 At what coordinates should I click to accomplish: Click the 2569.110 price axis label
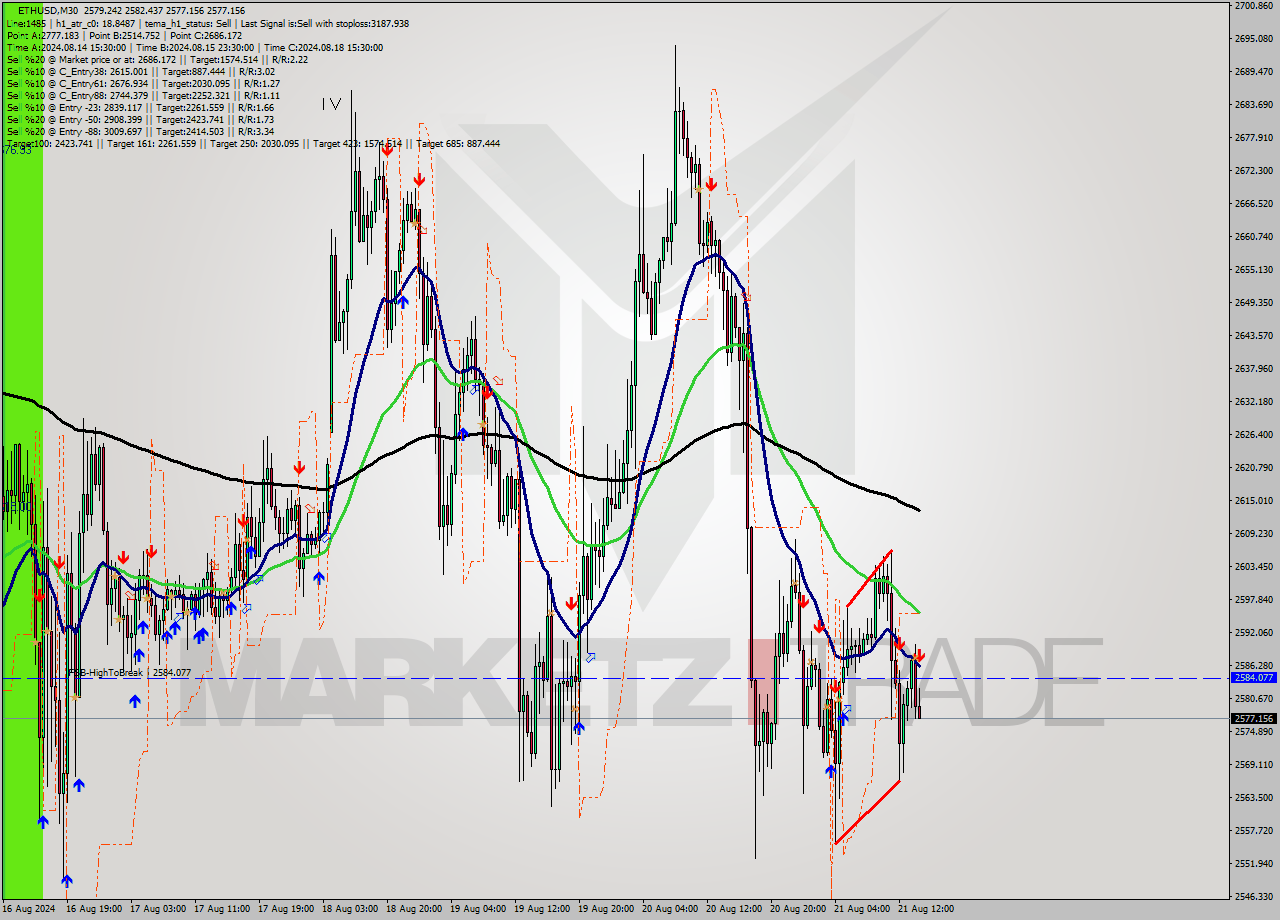point(1254,765)
